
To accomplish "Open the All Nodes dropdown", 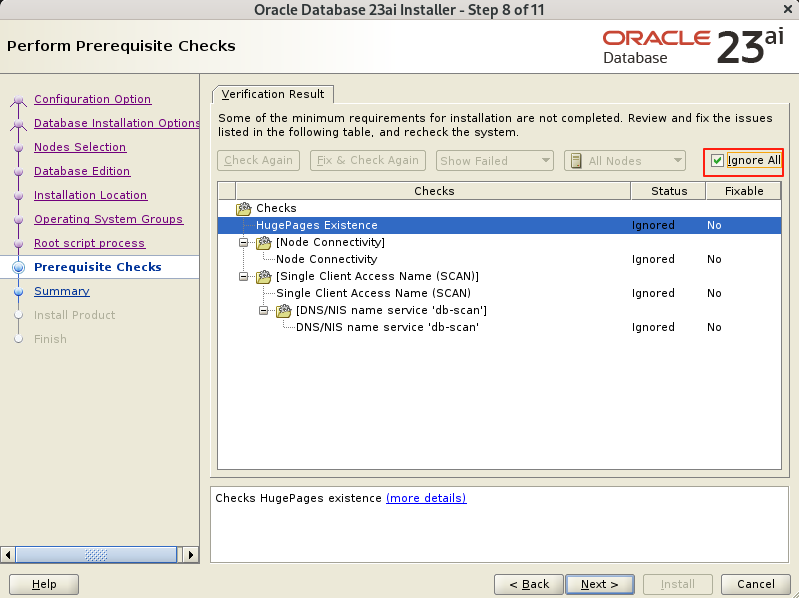I will 625,161.
